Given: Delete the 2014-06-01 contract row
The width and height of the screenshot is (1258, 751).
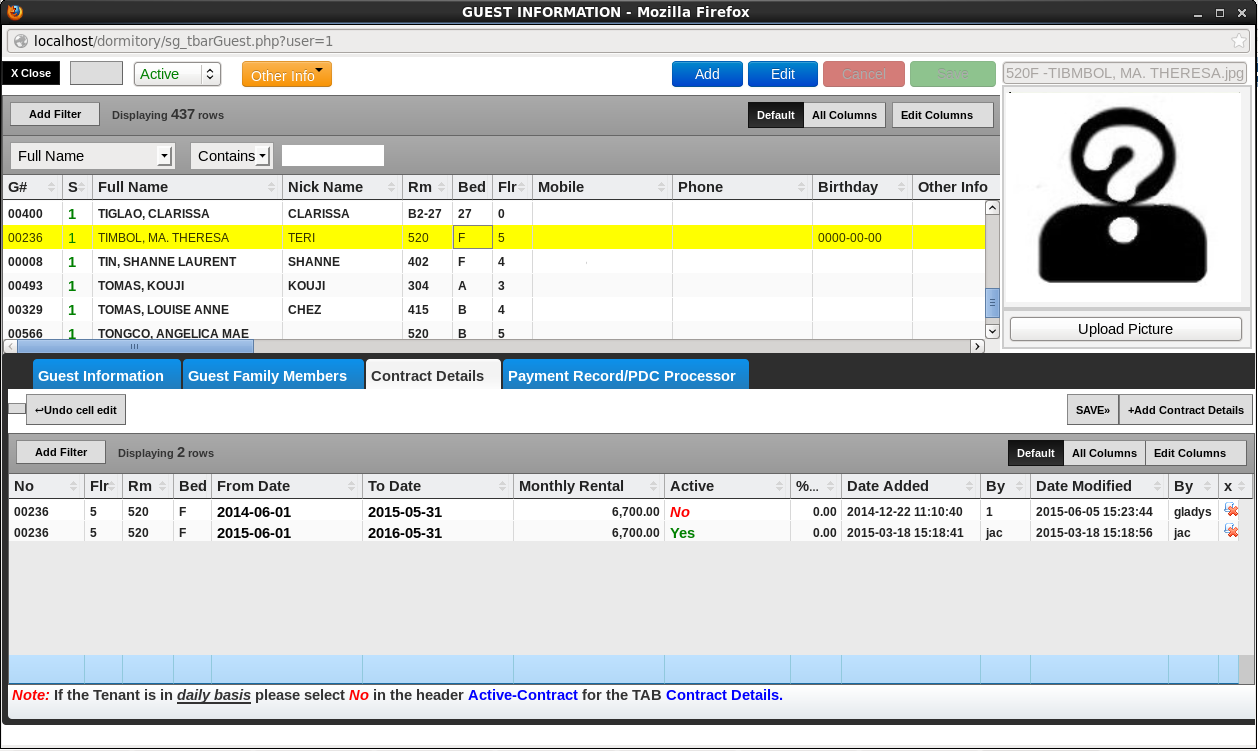Looking at the screenshot, I should click(1231, 510).
